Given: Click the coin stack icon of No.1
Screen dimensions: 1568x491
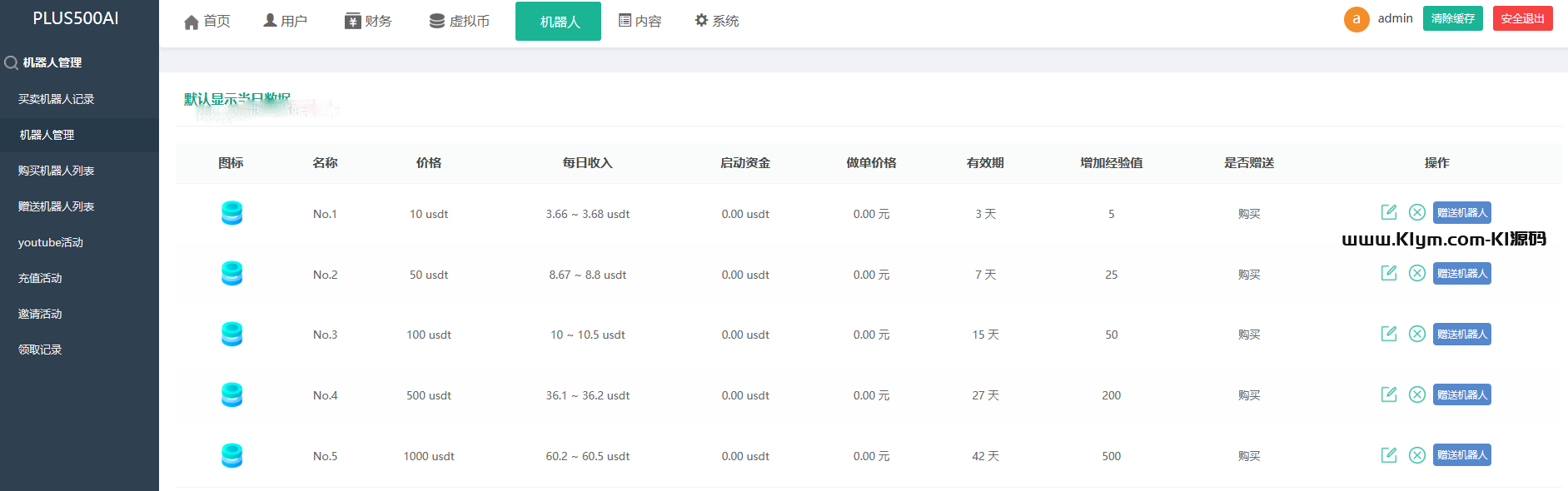Looking at the screenshot, I should click(x=231, y=213).
